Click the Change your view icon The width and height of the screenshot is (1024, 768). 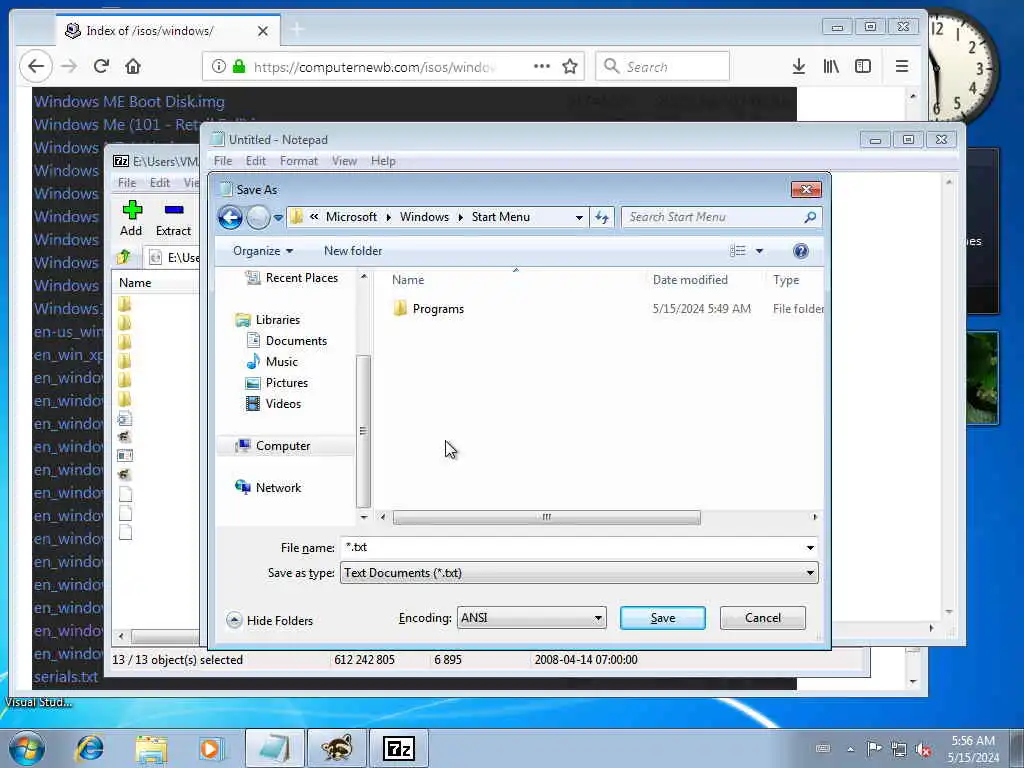click(738, 251)
